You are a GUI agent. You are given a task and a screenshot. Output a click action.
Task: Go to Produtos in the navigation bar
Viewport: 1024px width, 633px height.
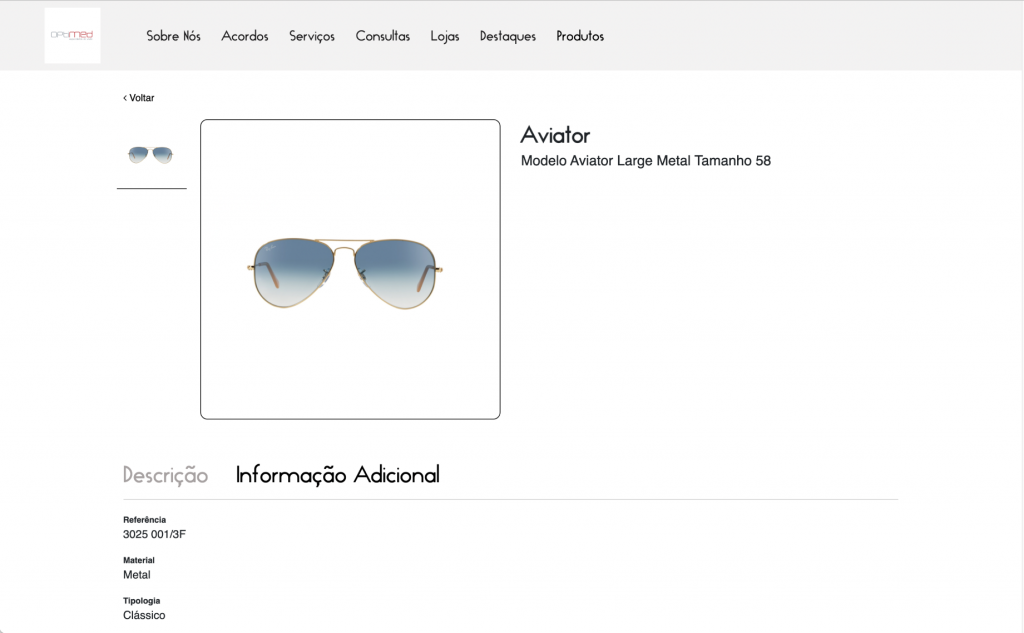580,36
